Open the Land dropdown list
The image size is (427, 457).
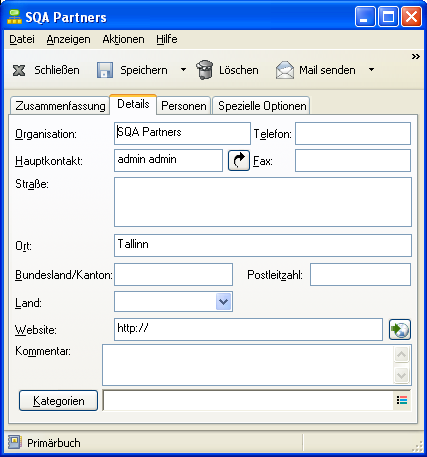pos(223,302)
